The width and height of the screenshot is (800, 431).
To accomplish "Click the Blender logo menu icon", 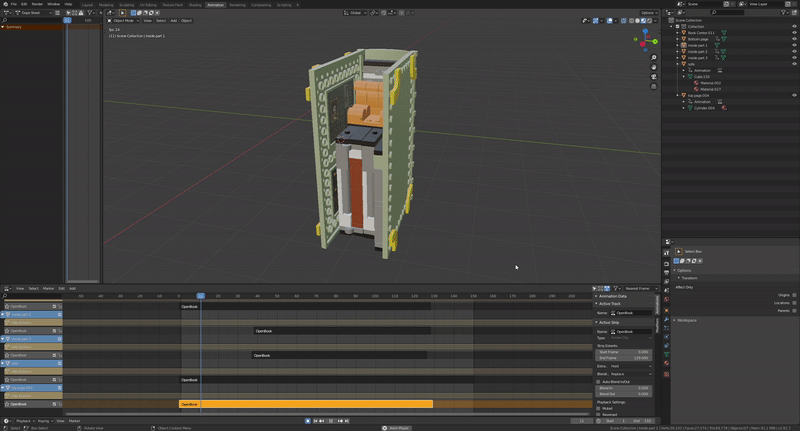I will (x=5, y=4).
